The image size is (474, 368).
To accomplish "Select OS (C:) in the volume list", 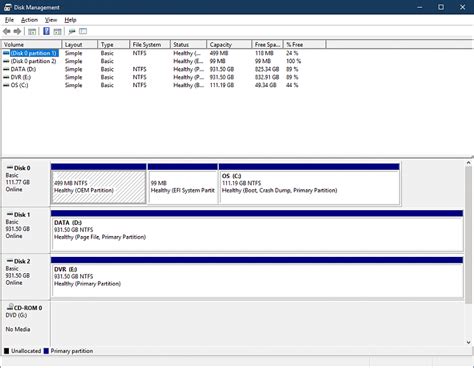I will coord(19,85).
